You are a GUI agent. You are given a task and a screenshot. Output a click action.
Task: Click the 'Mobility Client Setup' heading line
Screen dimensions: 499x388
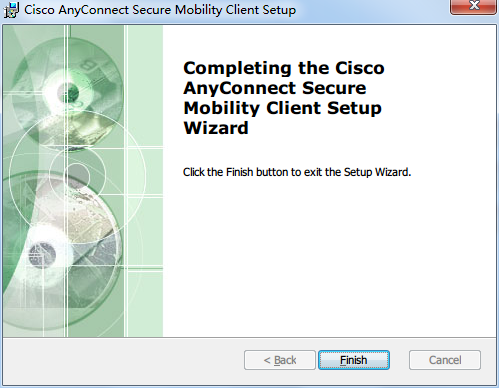point(282,108)
